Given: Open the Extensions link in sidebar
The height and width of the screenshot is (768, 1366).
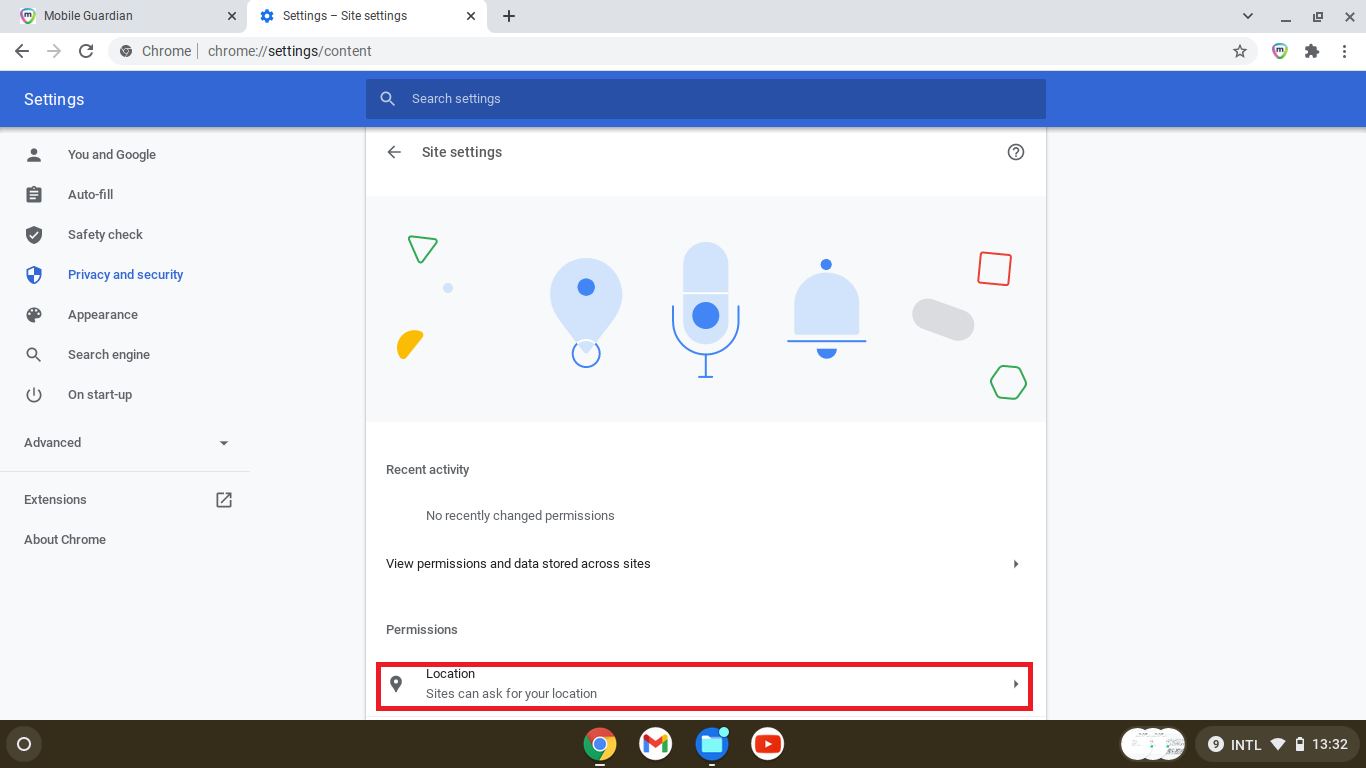Looking at the screenshot, I should pos(125,500).
